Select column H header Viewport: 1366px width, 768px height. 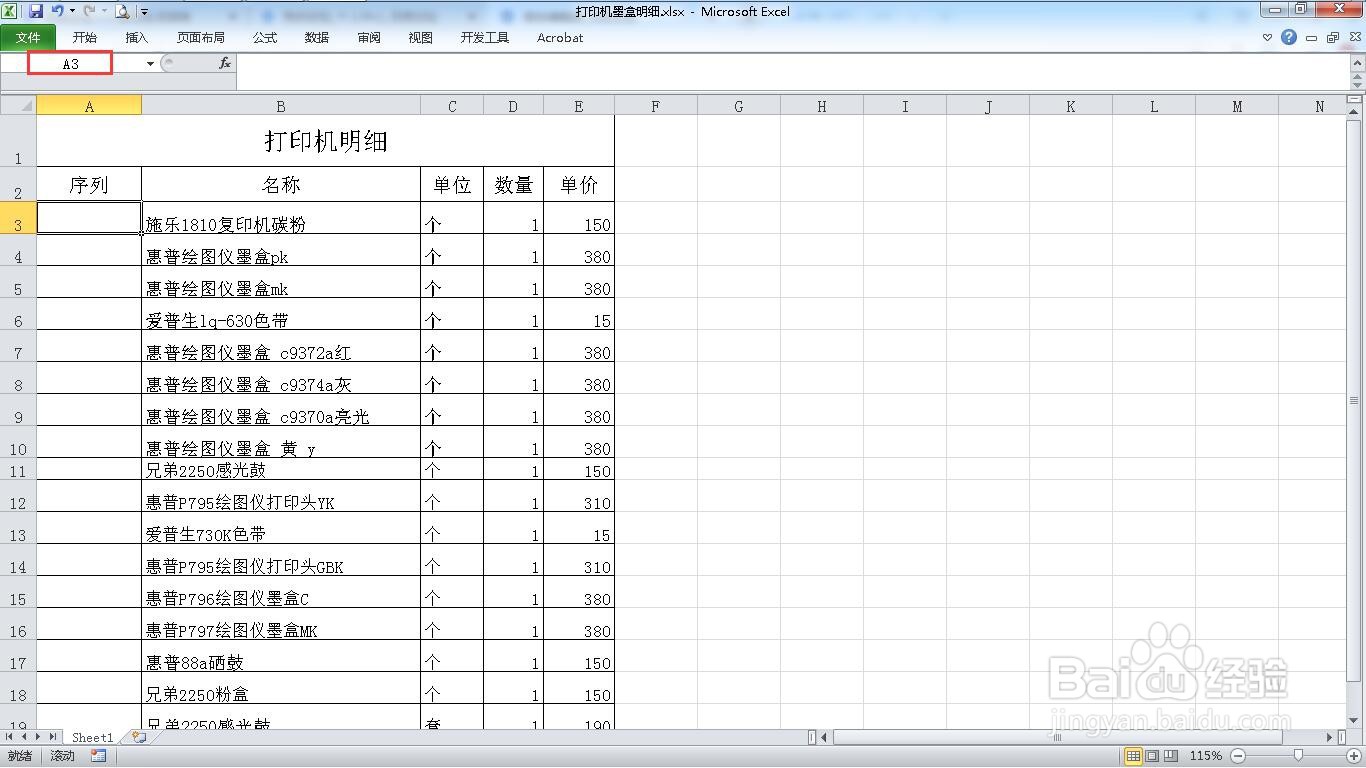(x=822, y=106)
